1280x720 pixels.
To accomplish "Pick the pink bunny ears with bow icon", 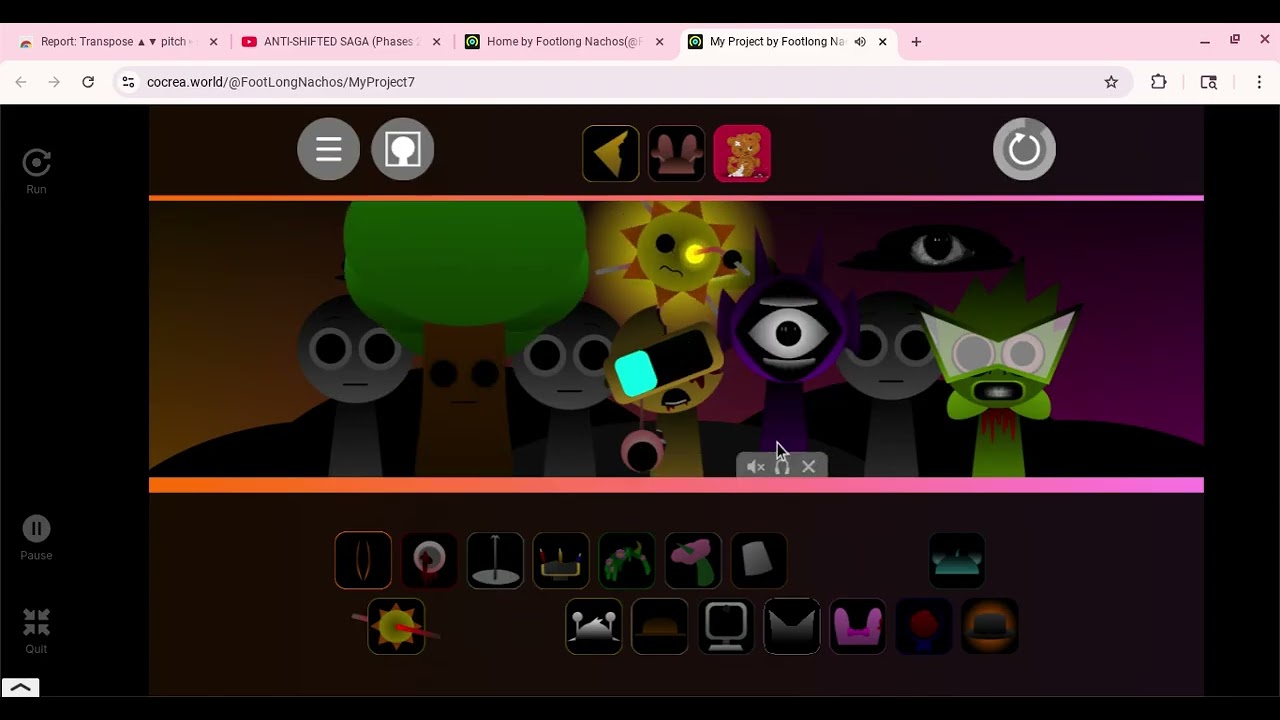I will (x=858, y=626).
